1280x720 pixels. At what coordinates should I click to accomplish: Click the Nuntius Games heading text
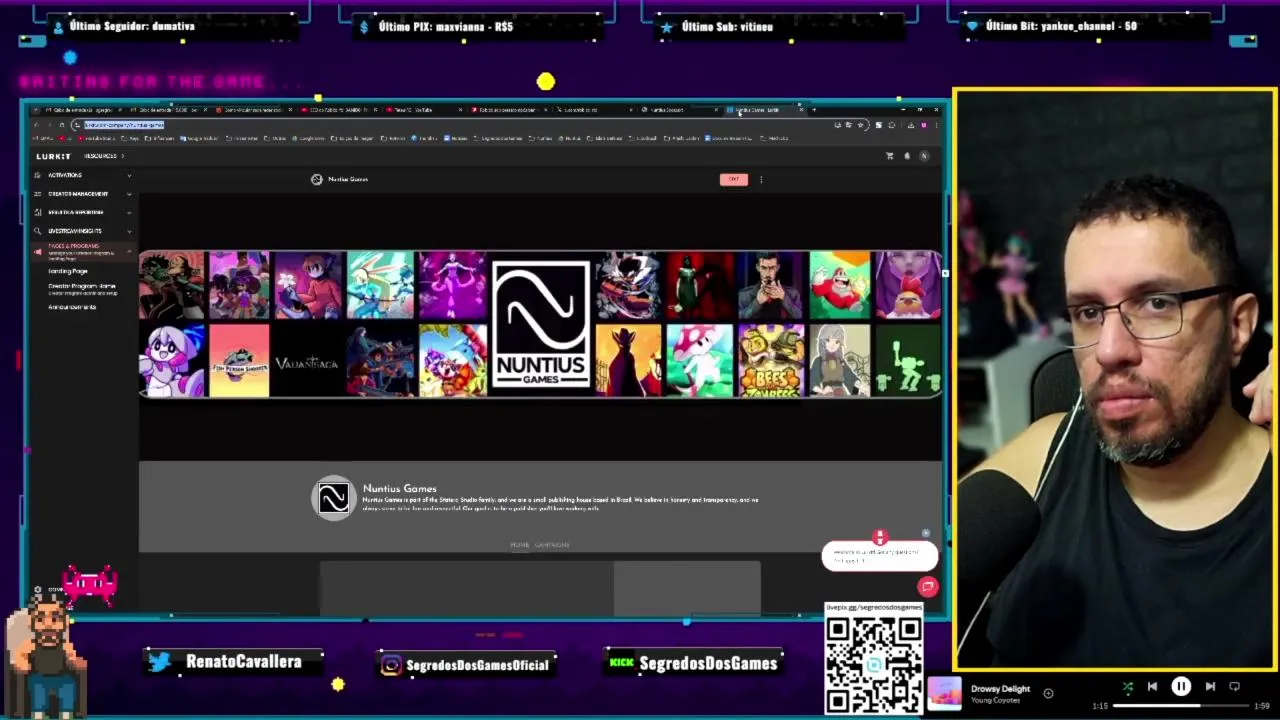[x=399, y=489]
